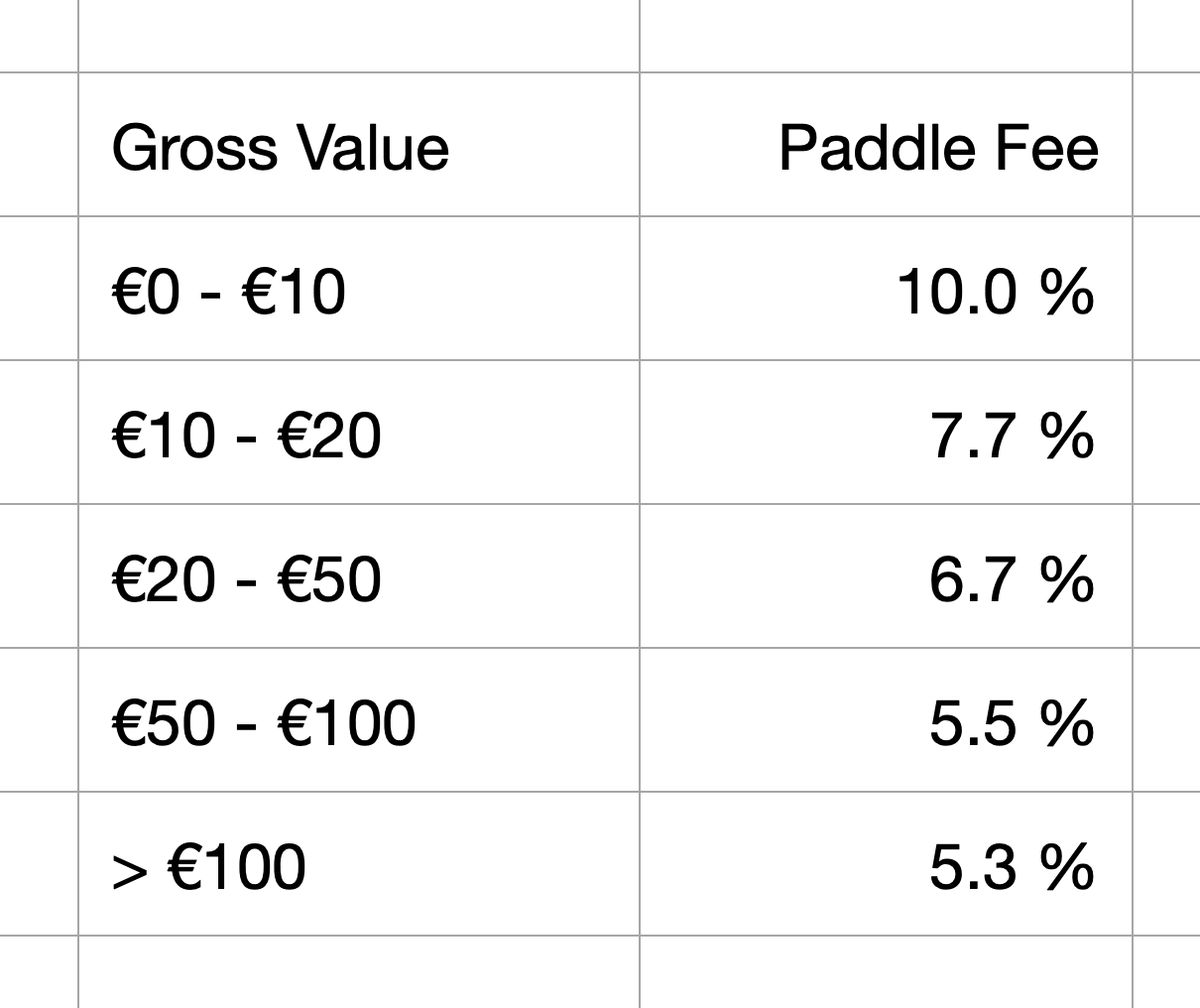Select the empty cell below 5.3 %
1200x1008 pixels.
tap(885, 972)
